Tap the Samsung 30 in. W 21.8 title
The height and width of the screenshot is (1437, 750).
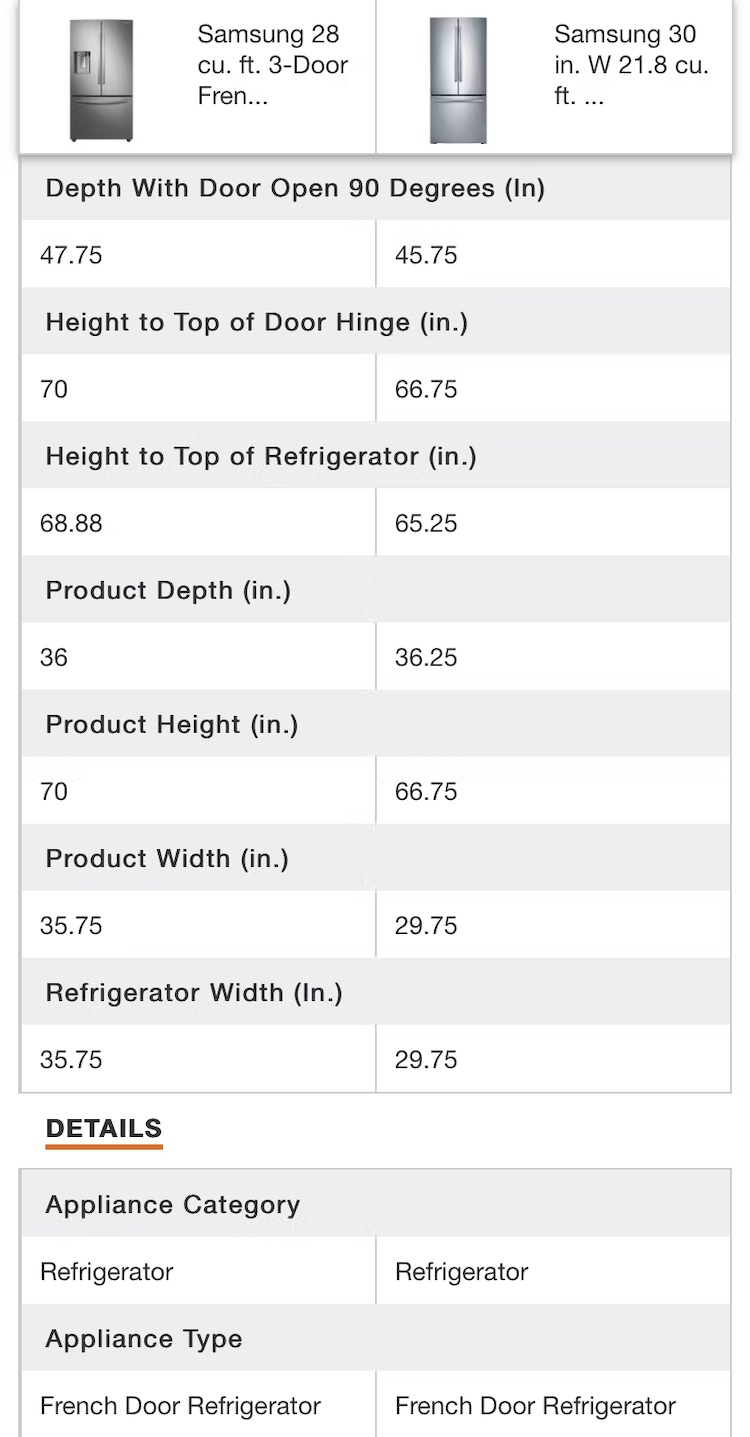630,66
